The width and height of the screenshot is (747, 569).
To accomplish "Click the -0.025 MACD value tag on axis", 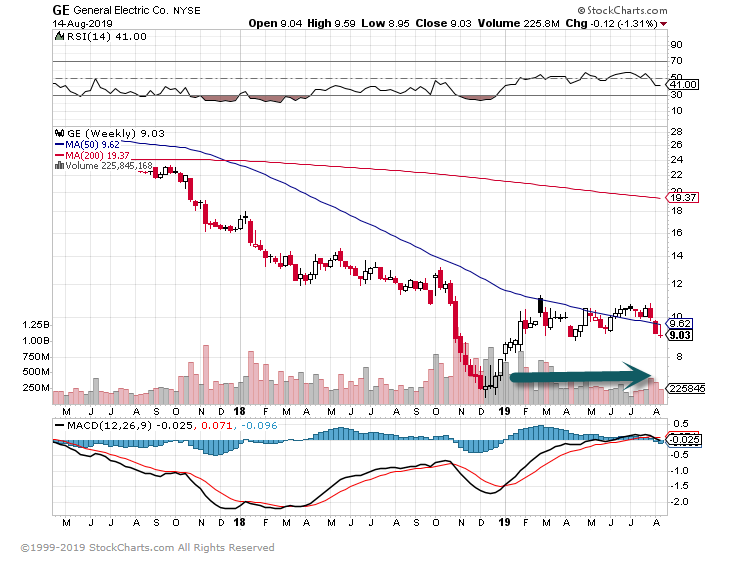I will pyautogui.click(x=684, y=439).
